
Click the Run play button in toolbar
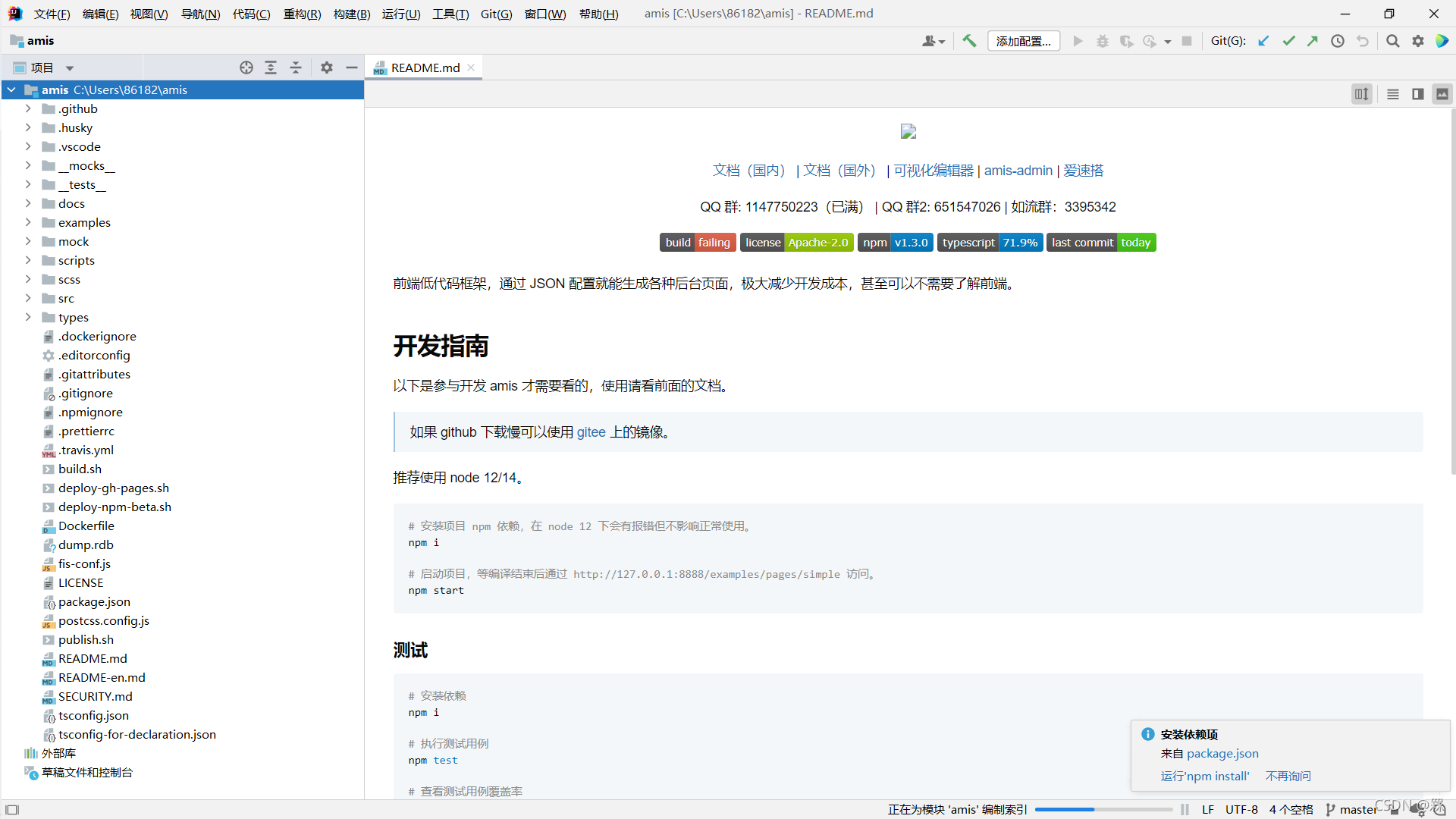coord(1078,41)
